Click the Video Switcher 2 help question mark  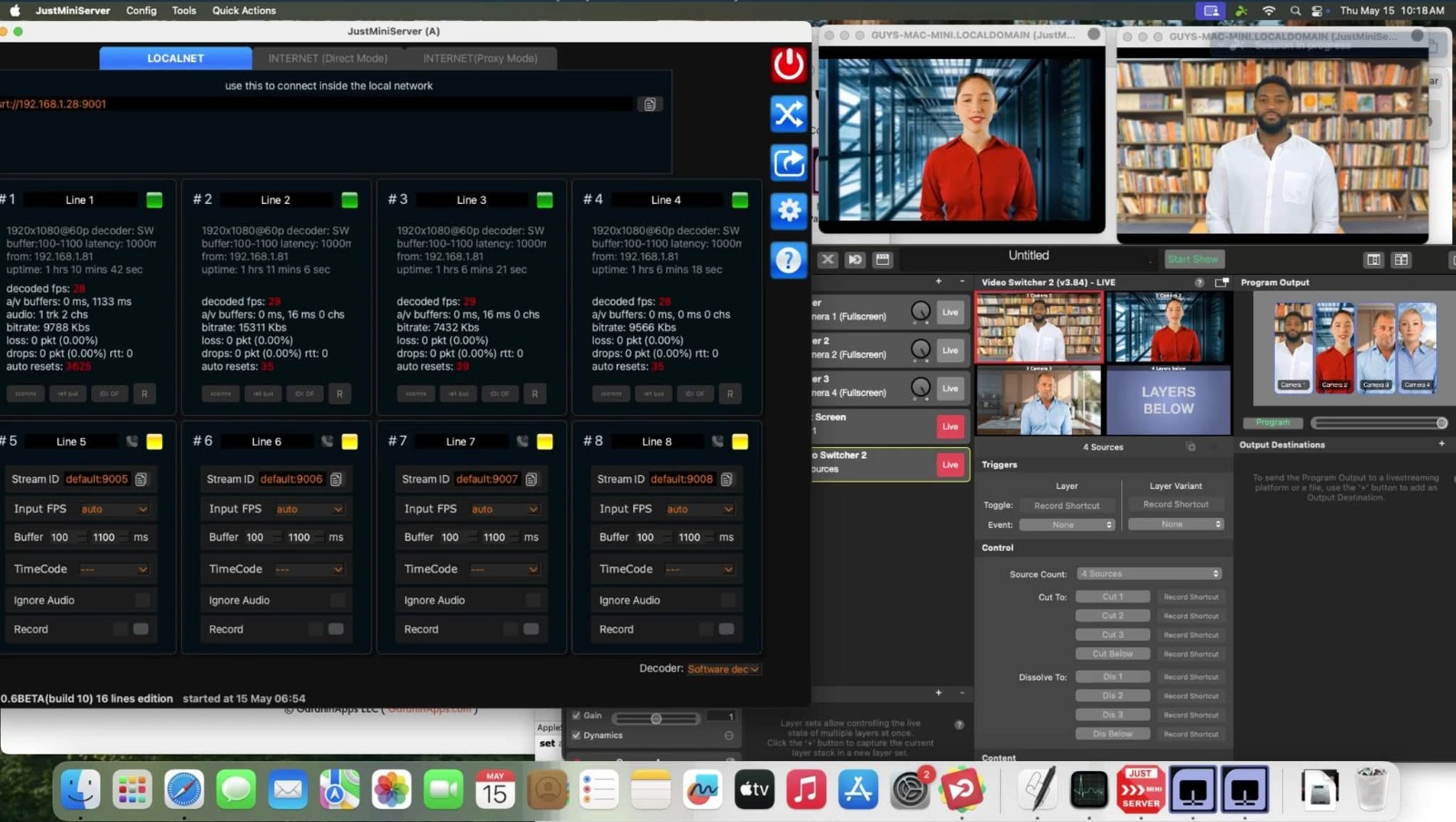(1198, 282)
